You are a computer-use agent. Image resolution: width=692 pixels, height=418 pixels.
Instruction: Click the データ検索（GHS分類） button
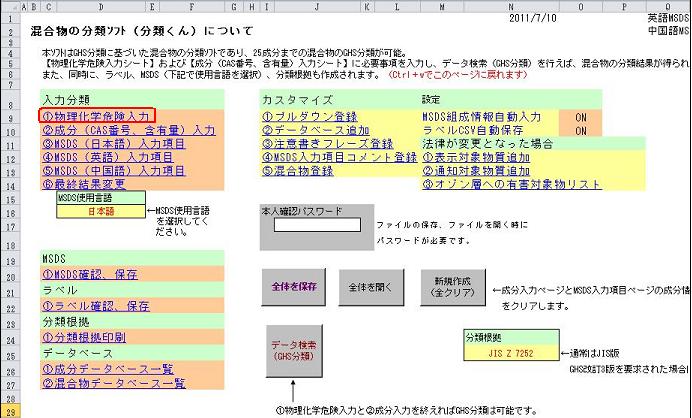(294, 350)
